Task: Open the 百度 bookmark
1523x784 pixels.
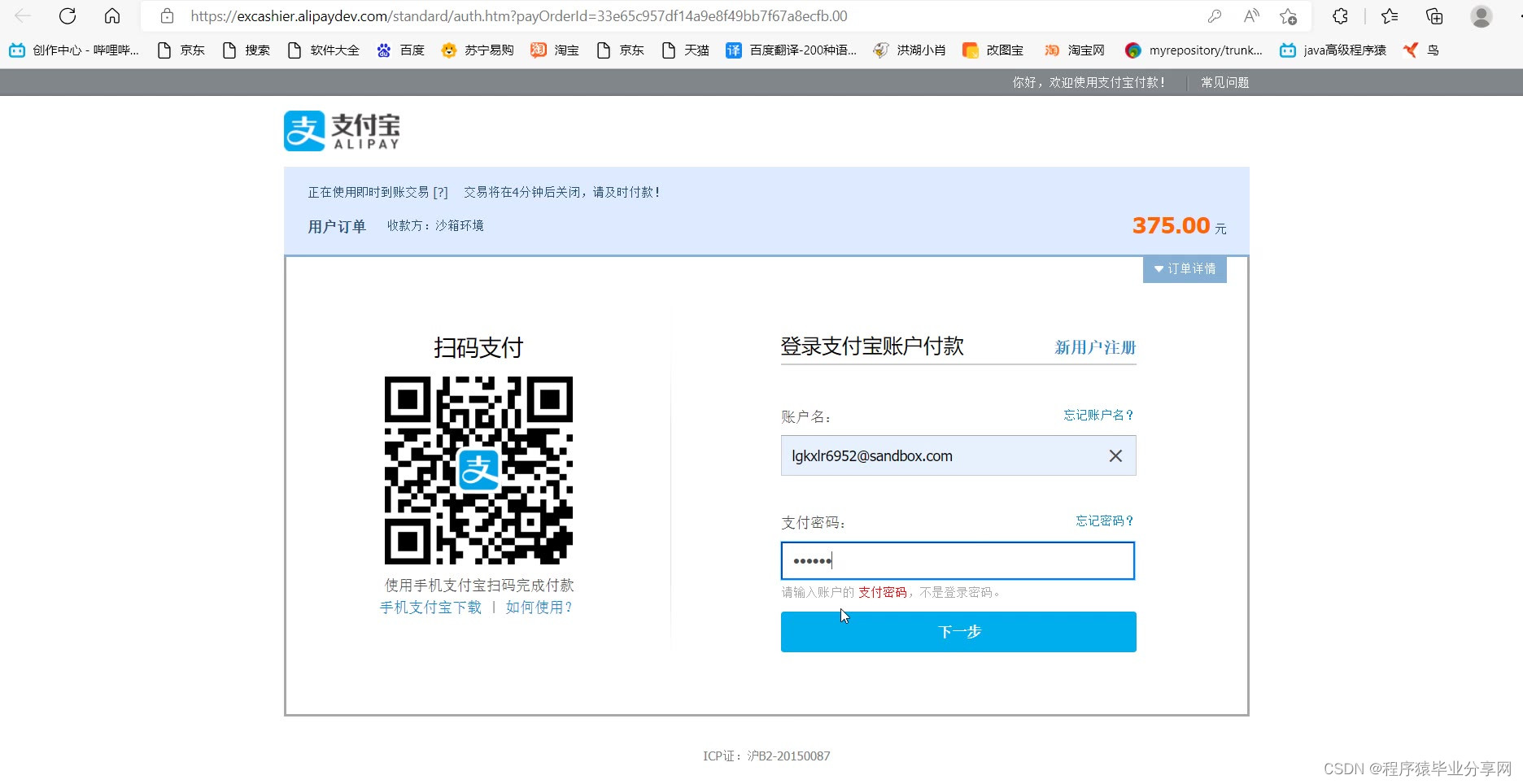Action: coord(401,50)
